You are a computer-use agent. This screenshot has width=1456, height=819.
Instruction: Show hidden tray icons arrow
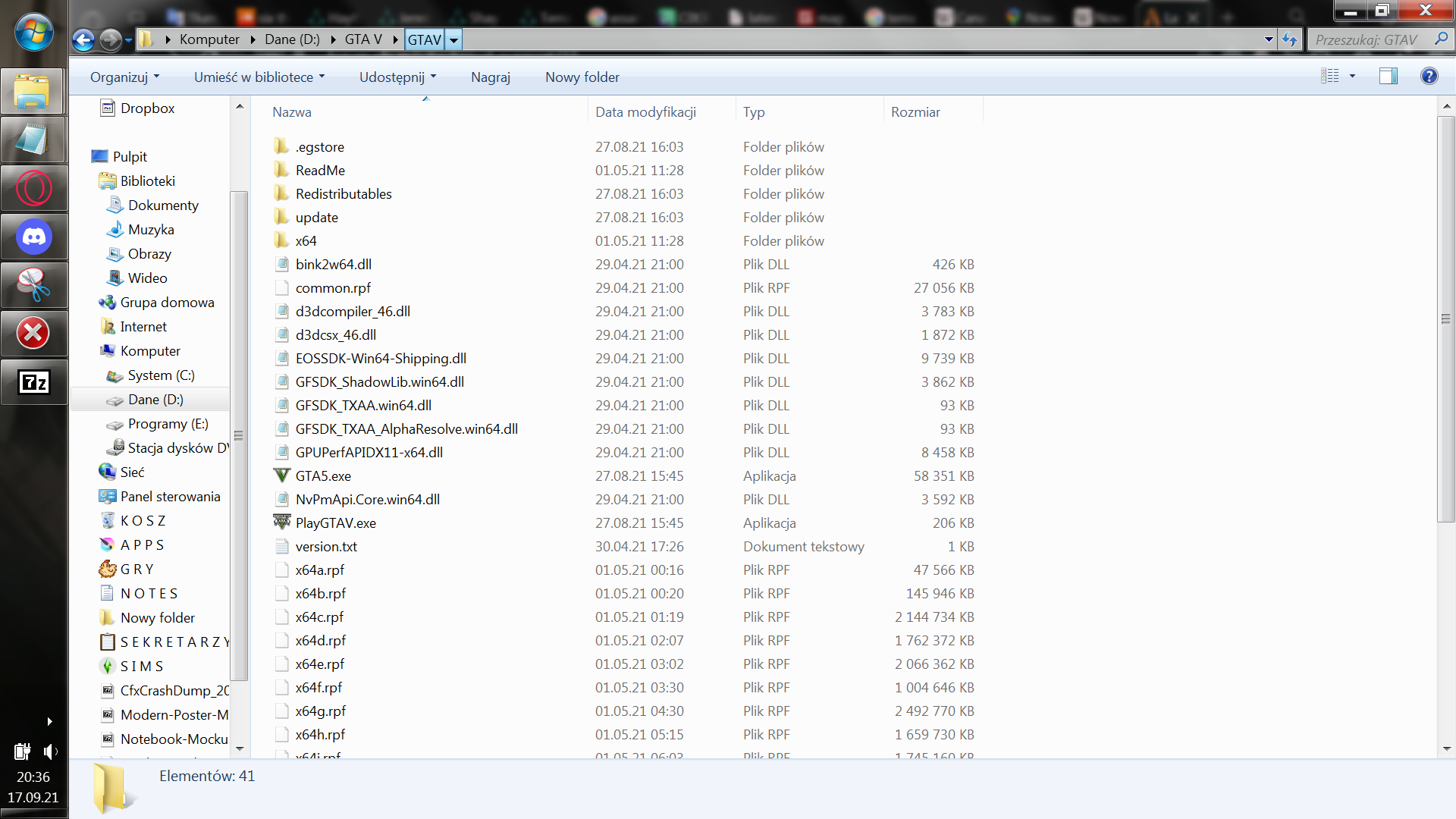pyautogui.click(x=49, y=721)
